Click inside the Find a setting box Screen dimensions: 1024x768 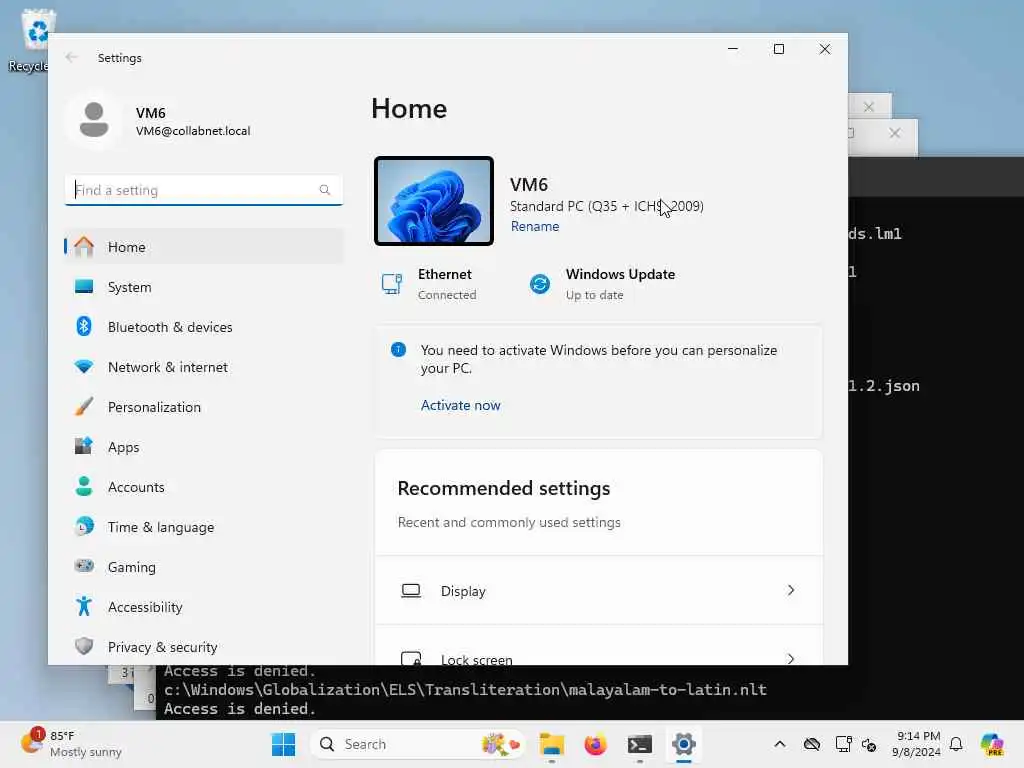[x=204, y=190]
